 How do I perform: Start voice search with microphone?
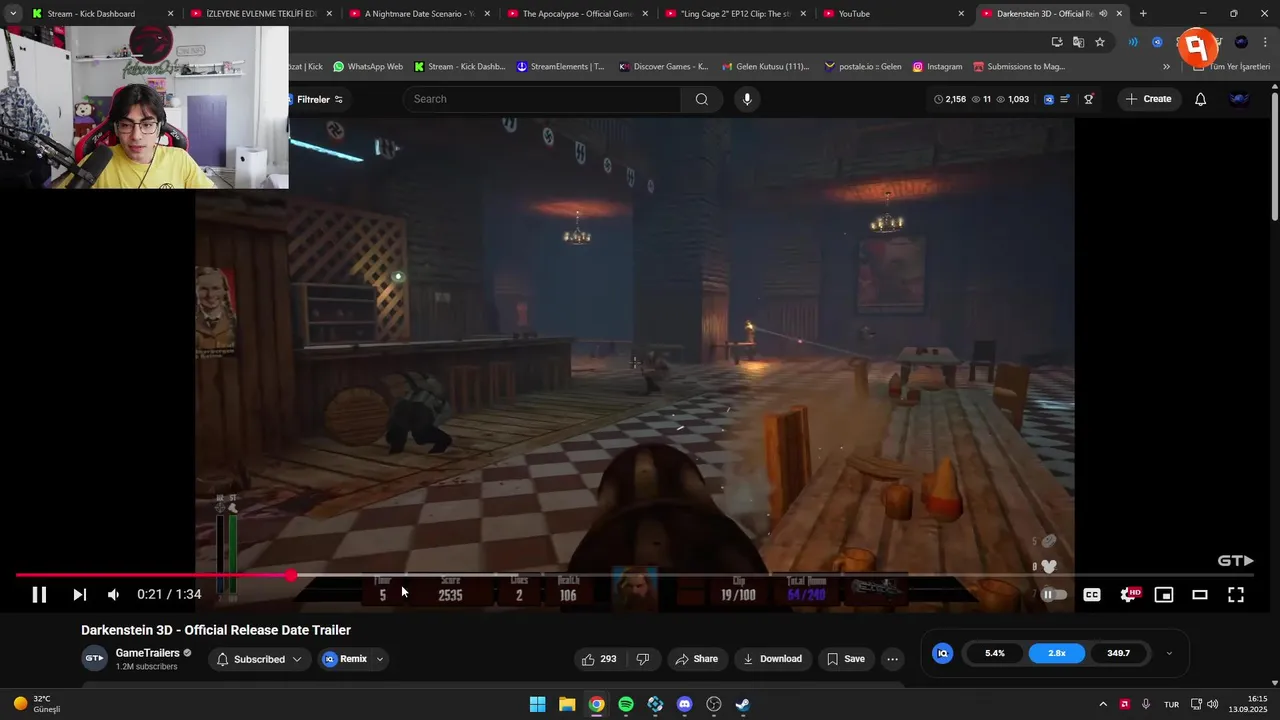[746, 99]
